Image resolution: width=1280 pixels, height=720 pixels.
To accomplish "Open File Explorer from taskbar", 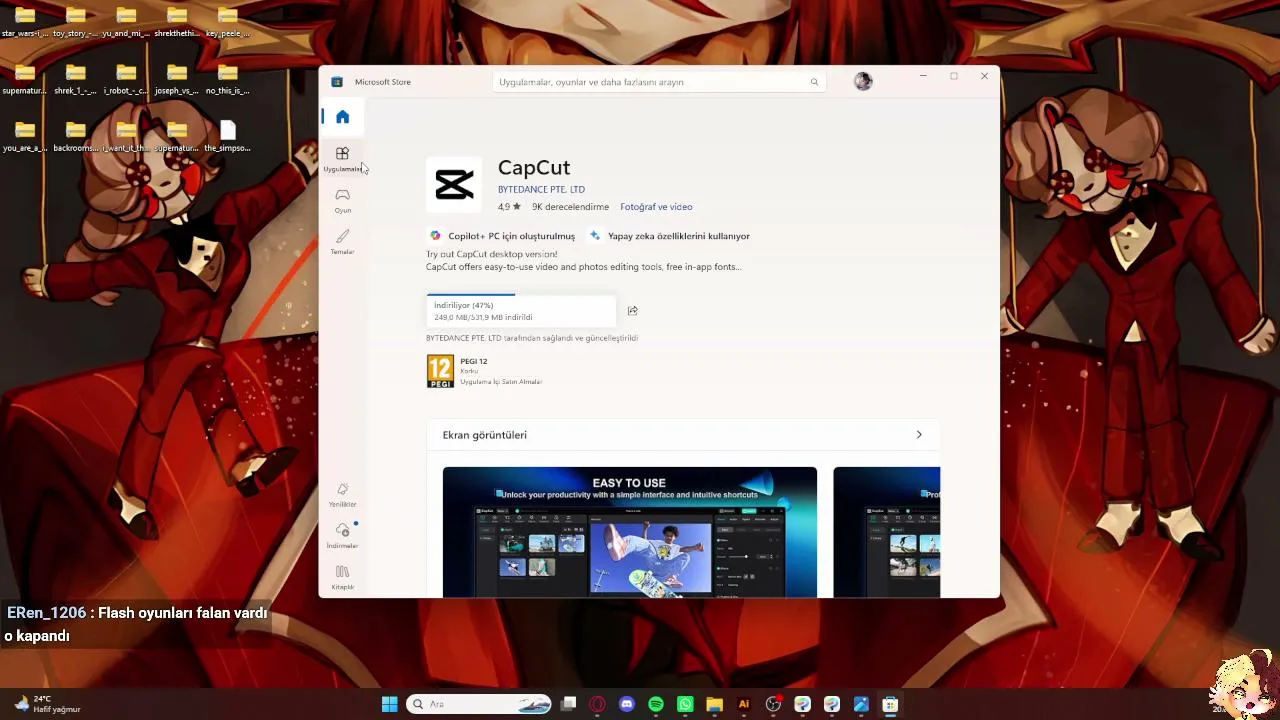I will coord(714,704).
